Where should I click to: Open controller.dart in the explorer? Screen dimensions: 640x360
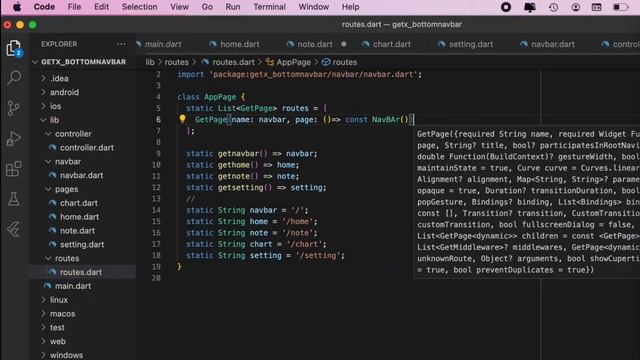(87, 148)
